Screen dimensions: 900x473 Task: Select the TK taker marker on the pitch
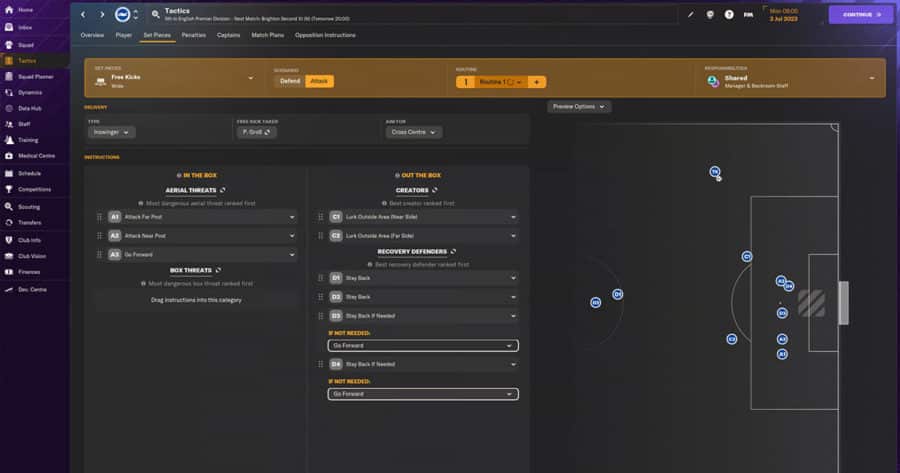click(x=715, y=172)
